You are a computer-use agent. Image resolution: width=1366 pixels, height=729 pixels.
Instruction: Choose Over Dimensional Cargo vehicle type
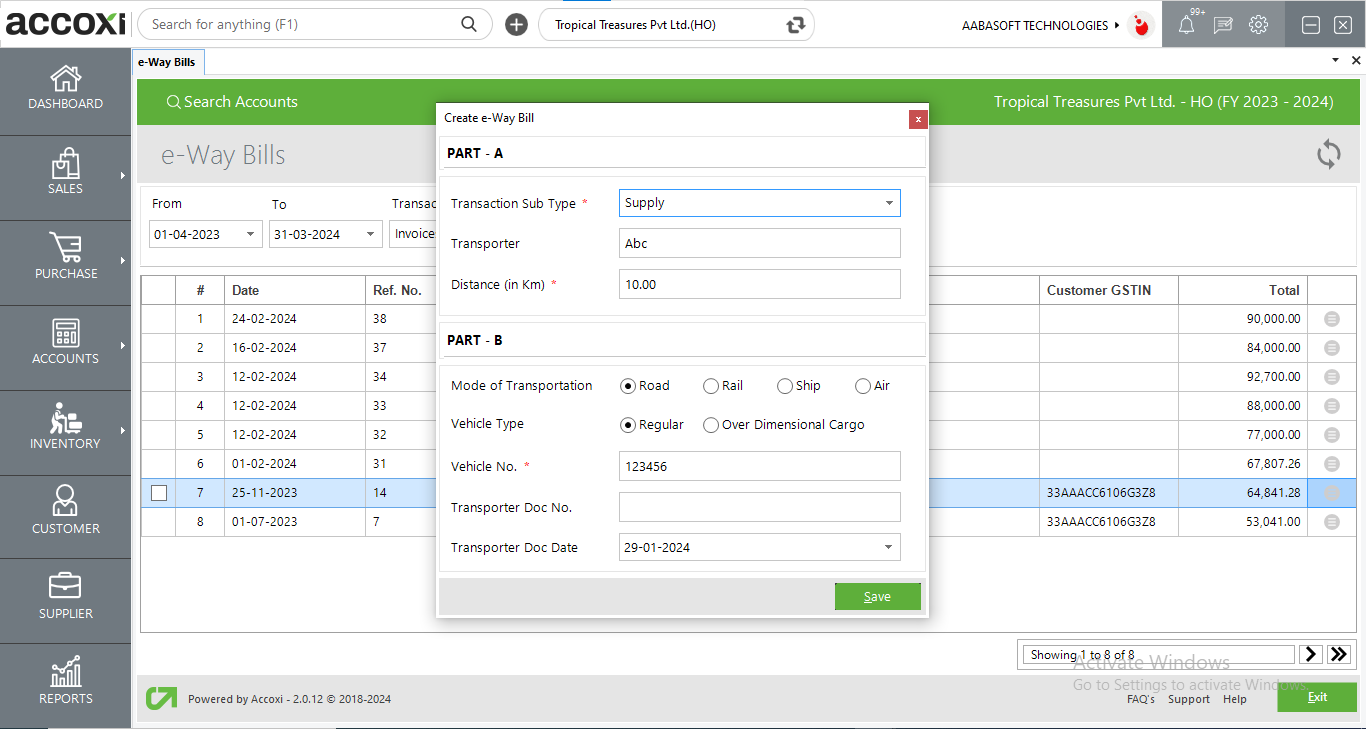(710, 424)
